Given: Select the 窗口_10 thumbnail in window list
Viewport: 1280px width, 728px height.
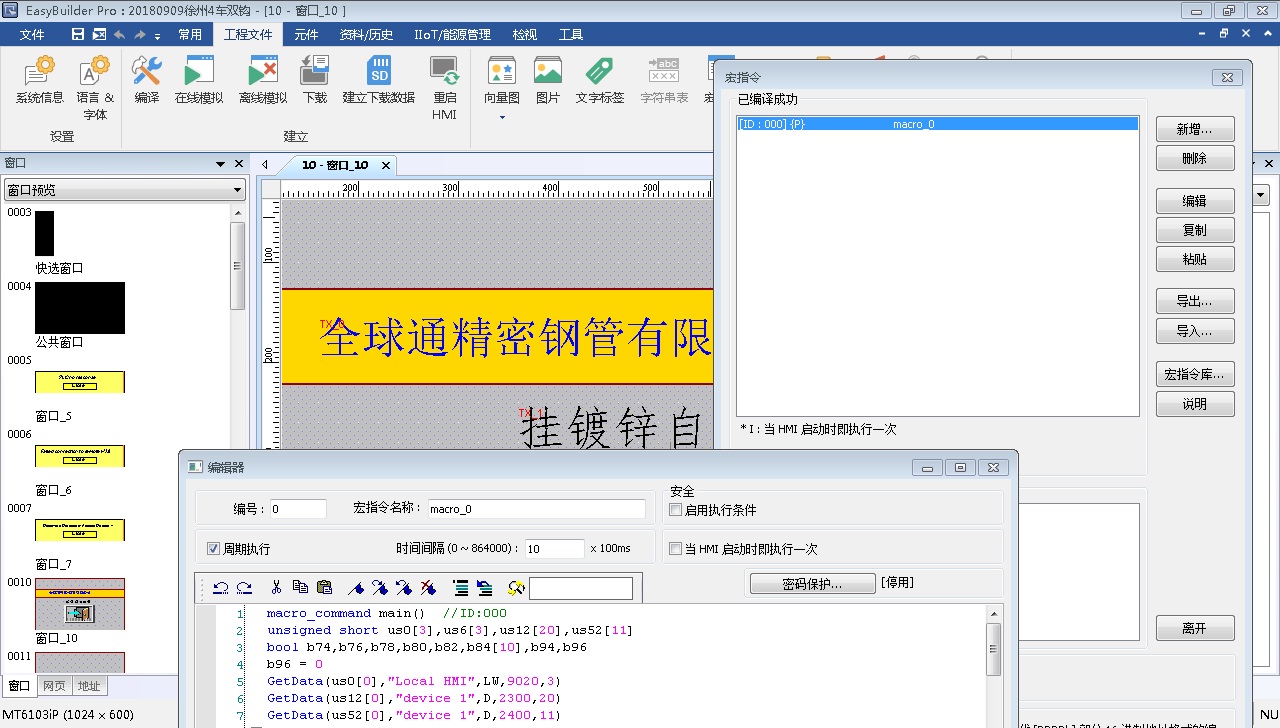Looking at the screenshot, I should (x=80, y=603).
